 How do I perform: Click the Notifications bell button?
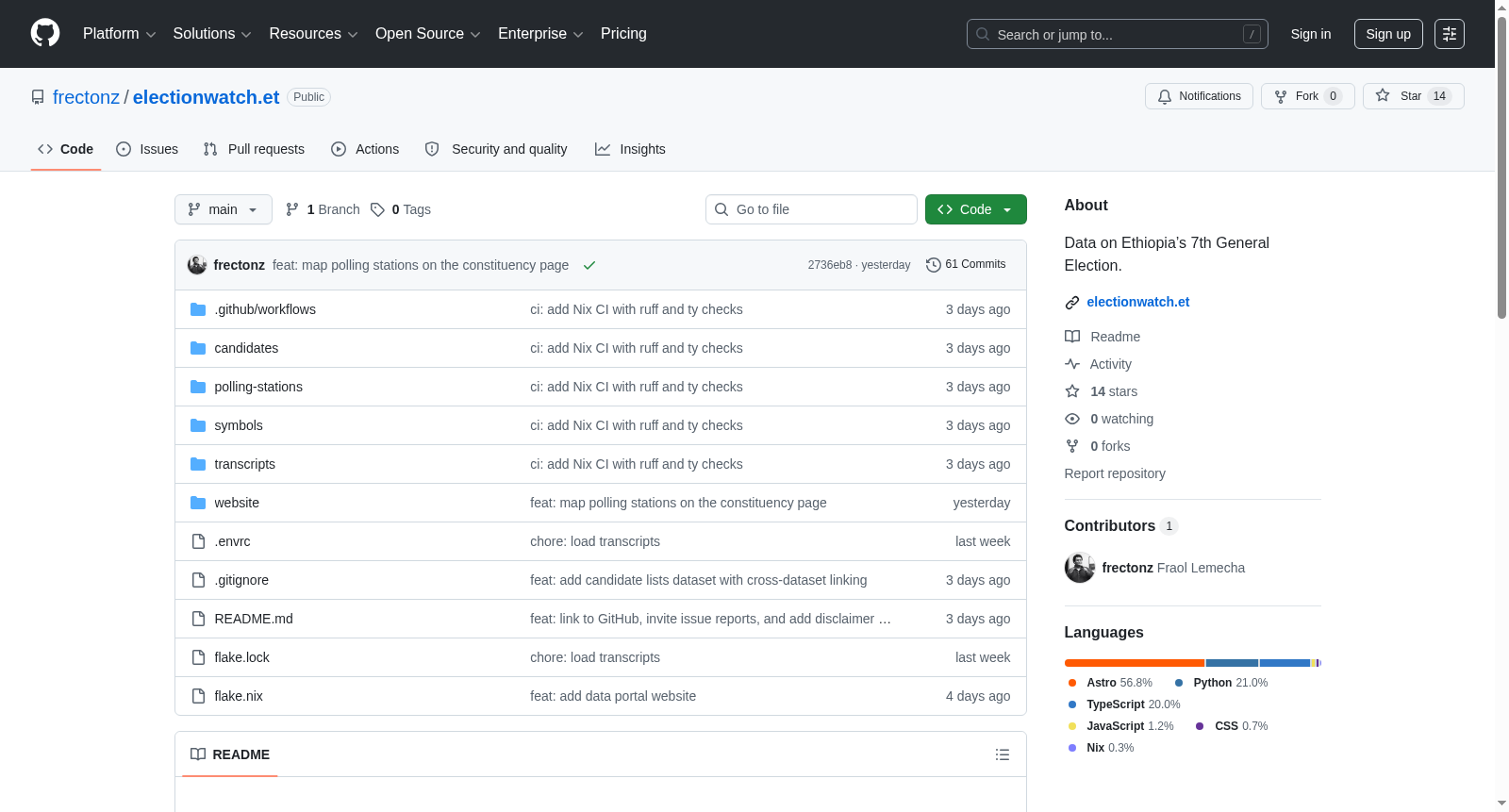click(1199, 96)
